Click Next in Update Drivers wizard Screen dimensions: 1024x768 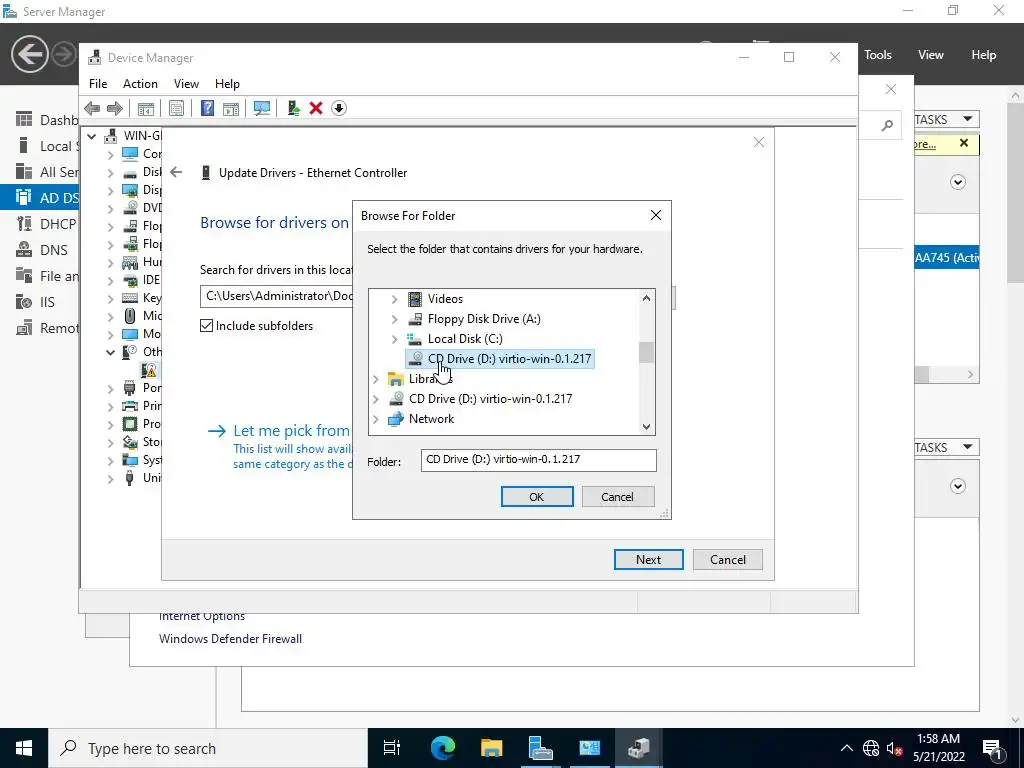648,559
